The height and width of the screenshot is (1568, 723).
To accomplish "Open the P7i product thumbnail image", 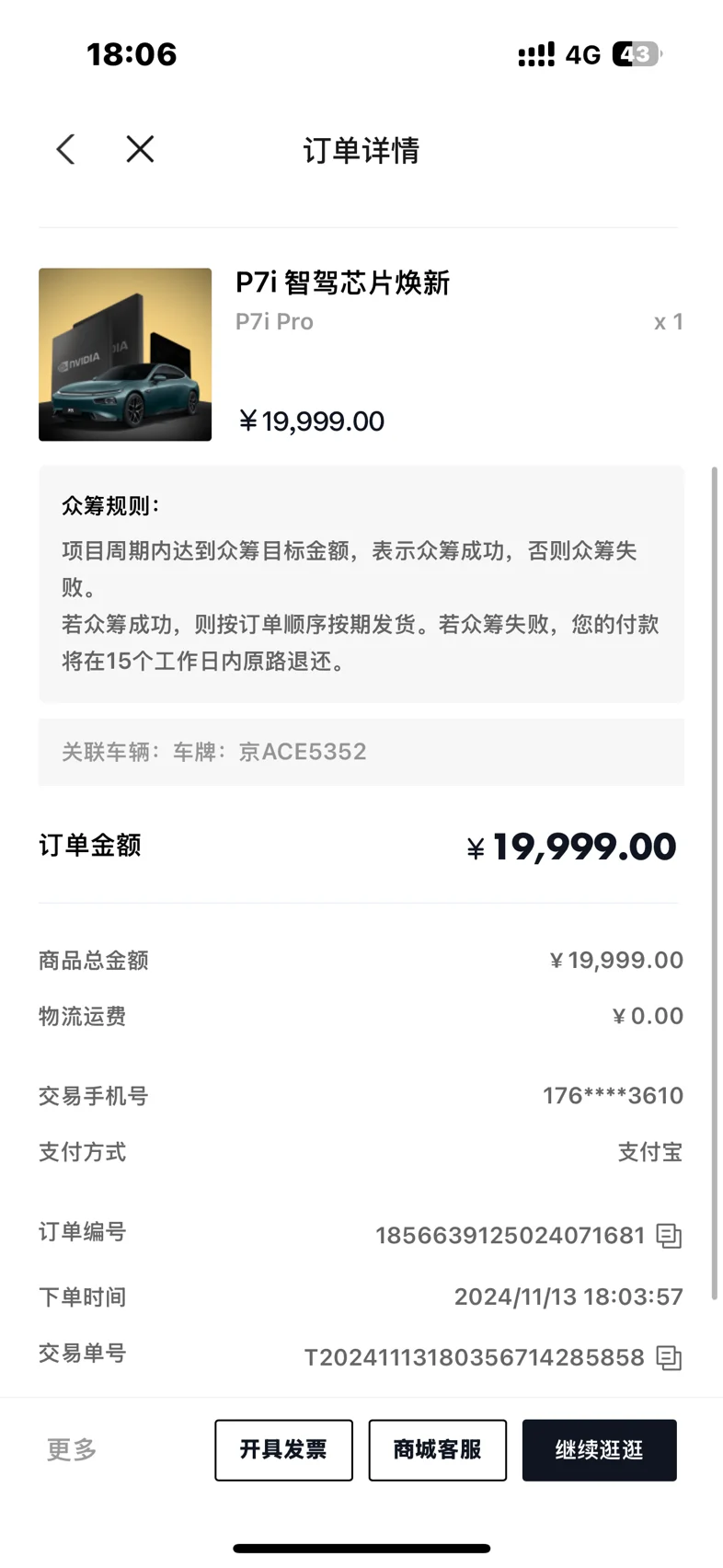I will pyautogui.click(x=125, y=354).
